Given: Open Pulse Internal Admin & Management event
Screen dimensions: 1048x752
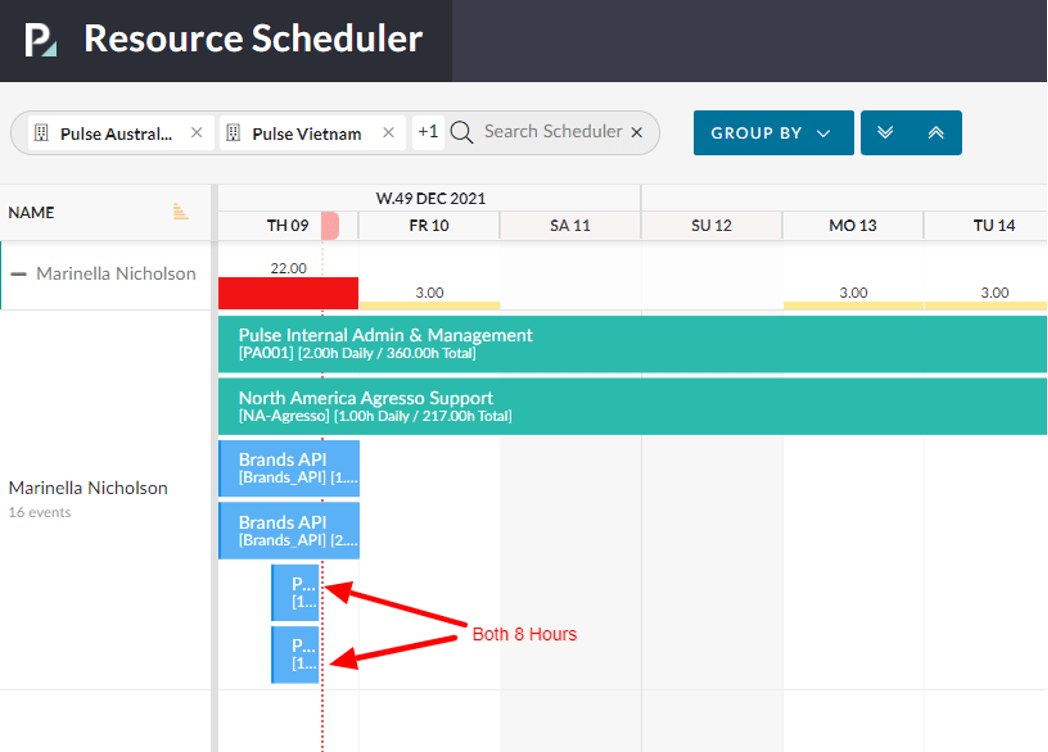Looking at the screenshot, I should (632, 344).
